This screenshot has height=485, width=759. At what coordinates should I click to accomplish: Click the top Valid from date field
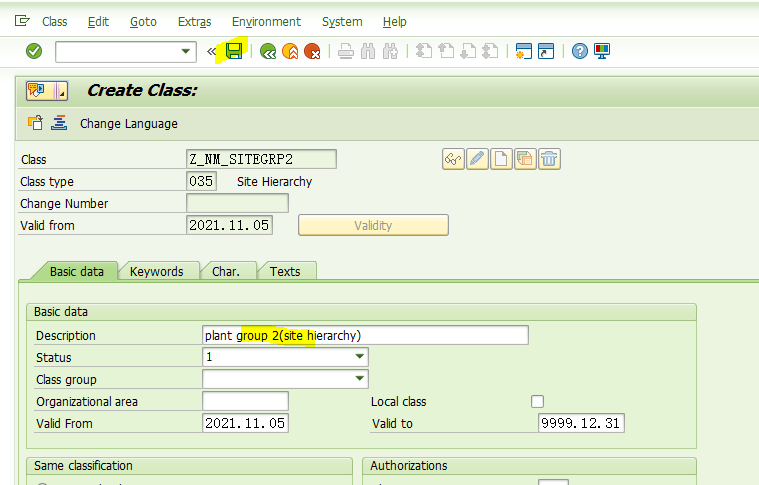point(229,225)
